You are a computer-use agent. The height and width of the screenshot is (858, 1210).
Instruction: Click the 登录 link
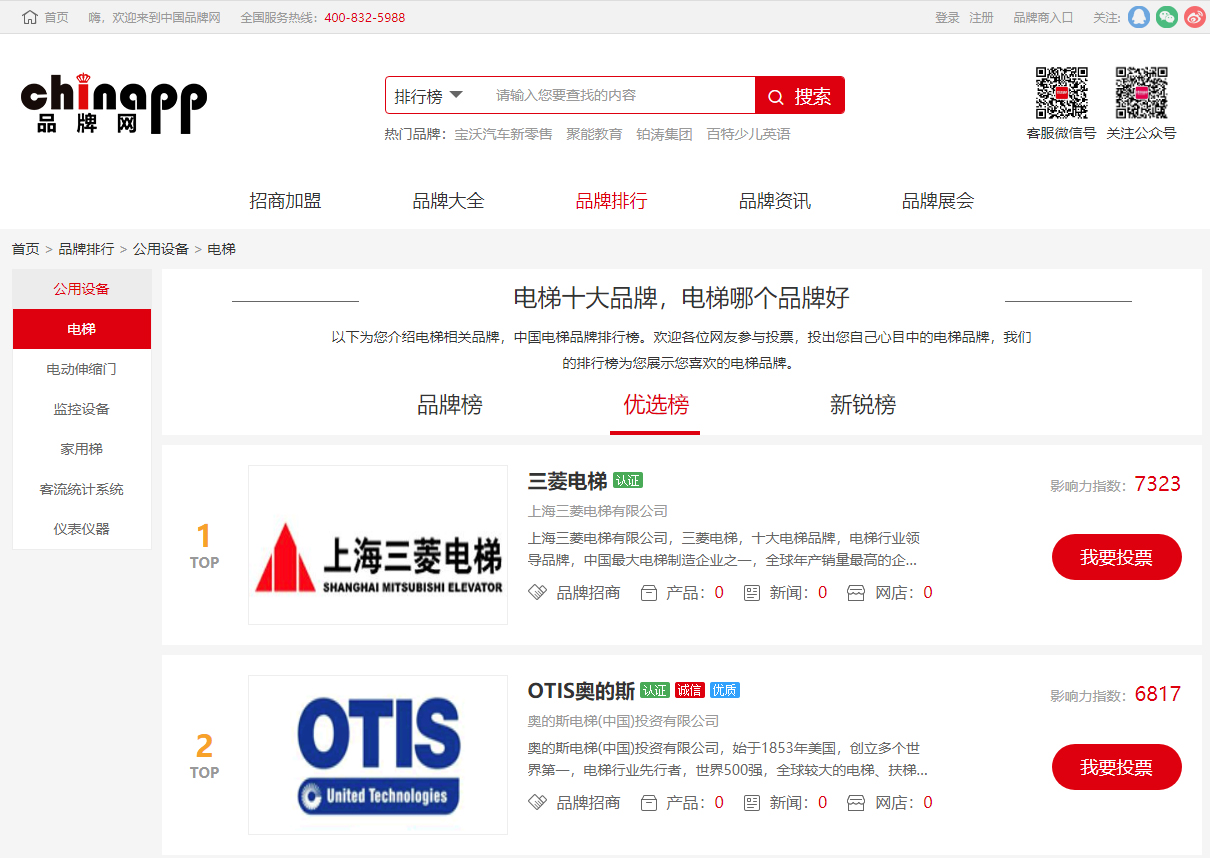947,18
